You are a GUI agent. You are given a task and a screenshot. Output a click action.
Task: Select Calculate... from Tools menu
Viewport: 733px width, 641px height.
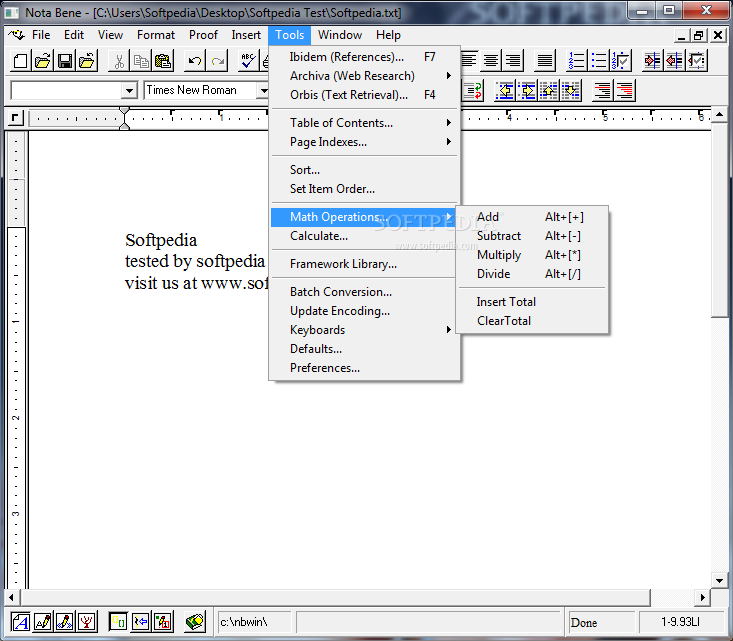(364, 236)
